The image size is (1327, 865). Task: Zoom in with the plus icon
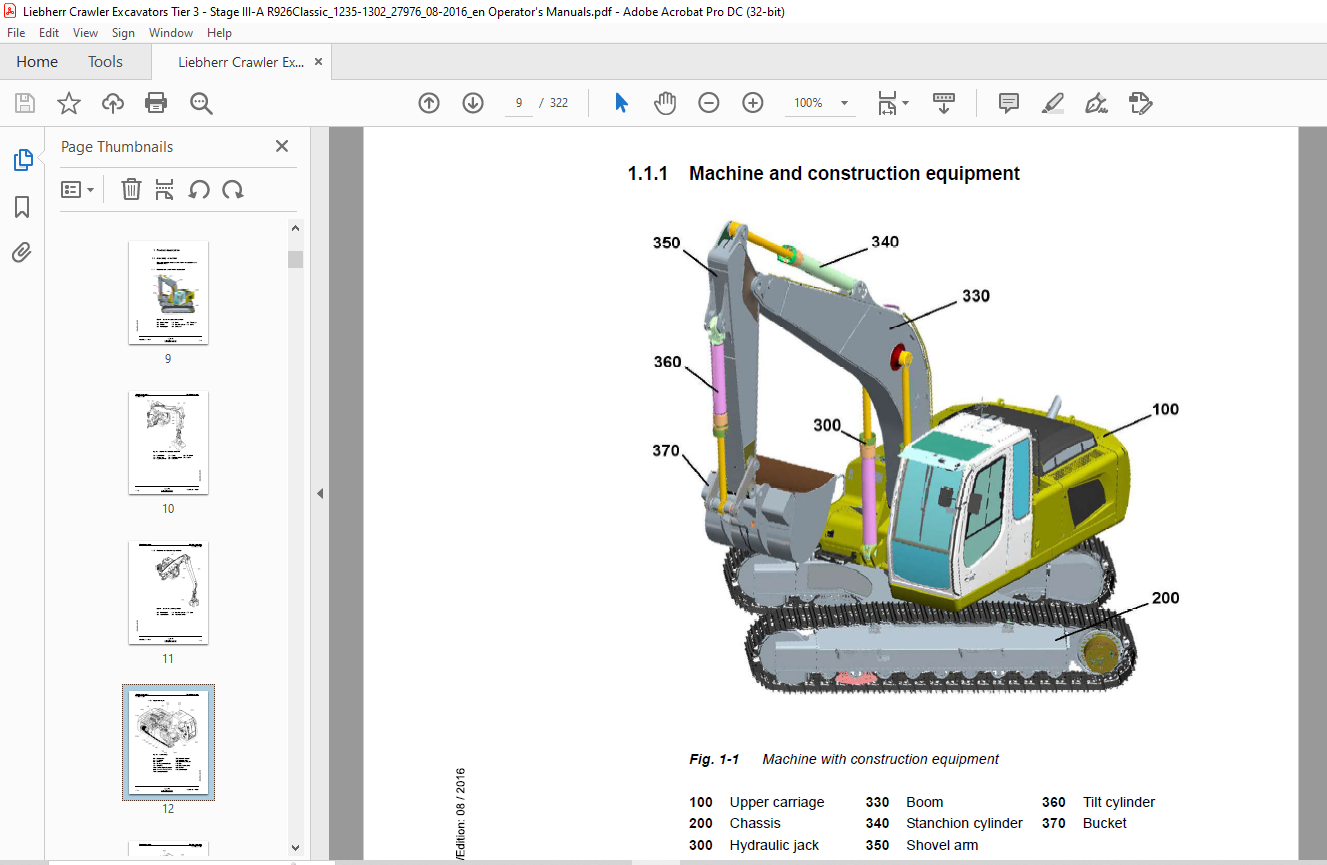point(753,103)
